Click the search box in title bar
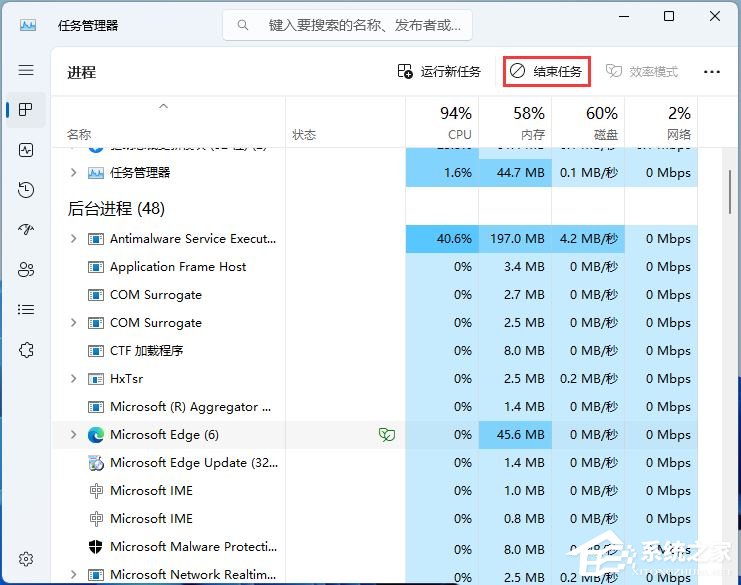741x585 pixels. [x=347, y=25]
